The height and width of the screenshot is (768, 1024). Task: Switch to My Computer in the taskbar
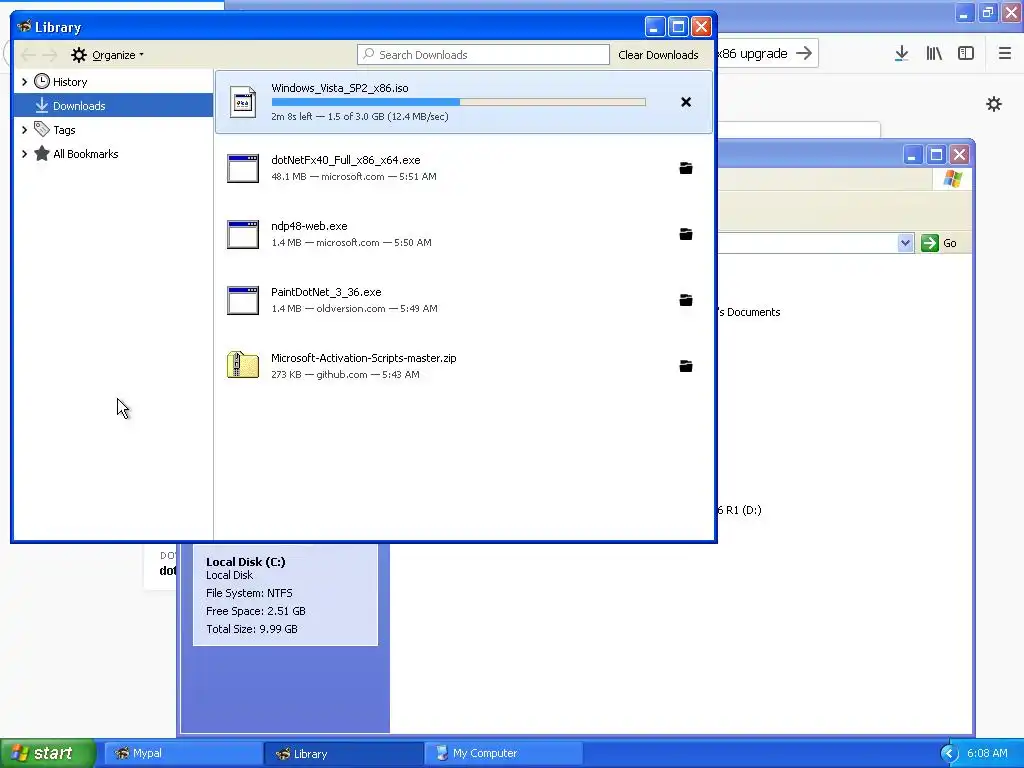(503, 753)
